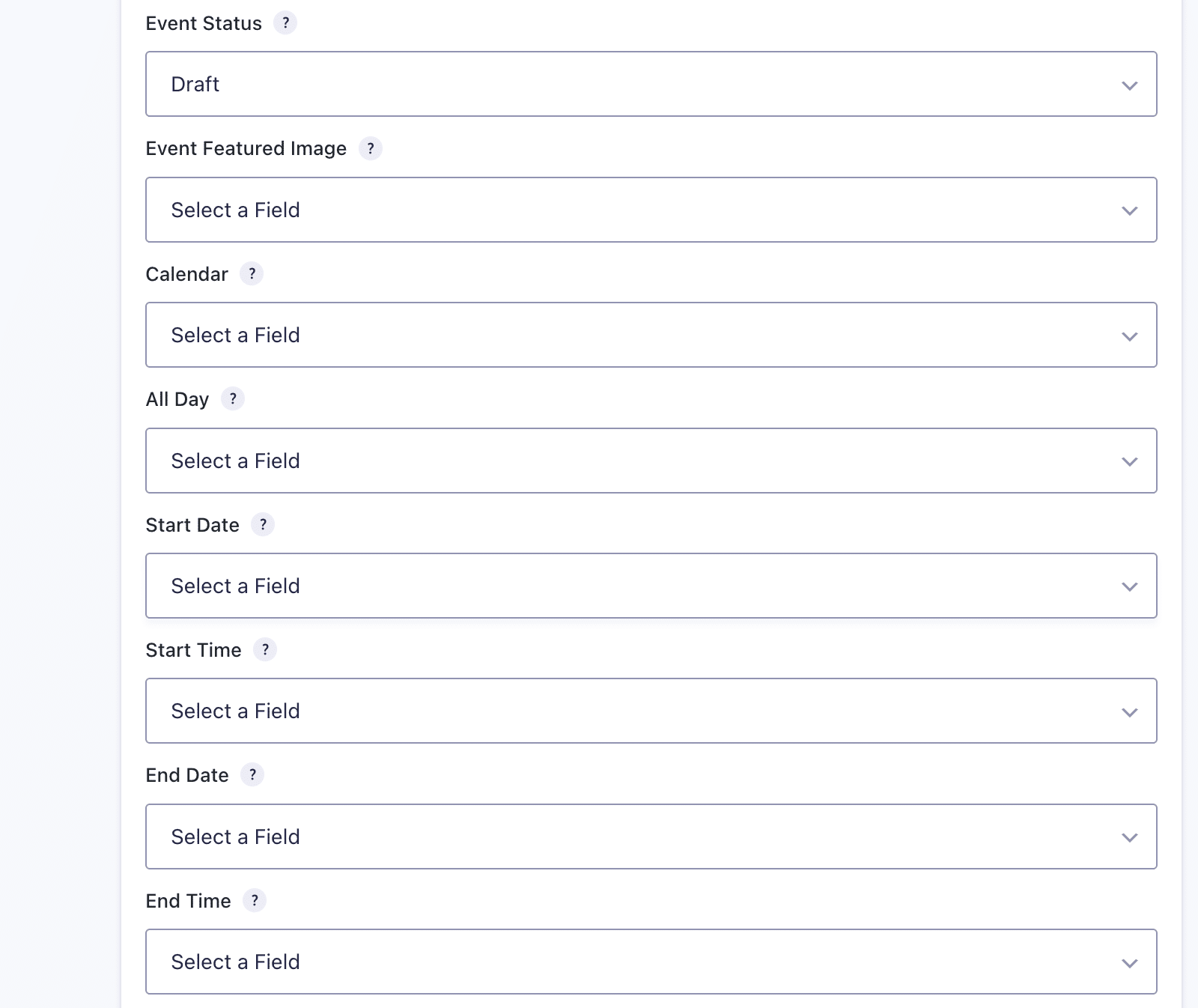Click the Event Featured Image help icon
Screen dimensions: 1198x1008
click(x=371, y=148)
